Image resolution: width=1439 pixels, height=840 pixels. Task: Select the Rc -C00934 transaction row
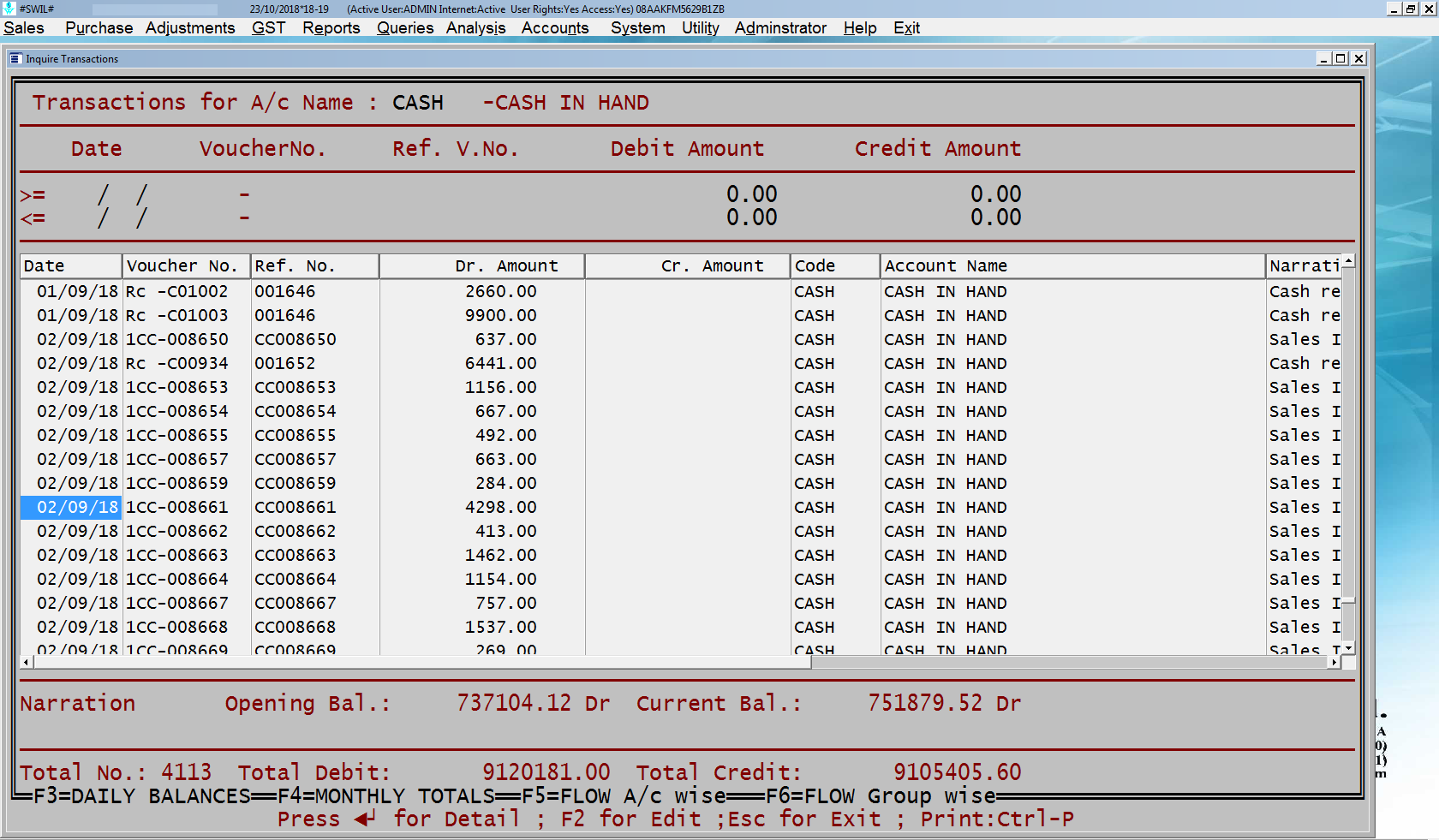(x=177, y=364)
